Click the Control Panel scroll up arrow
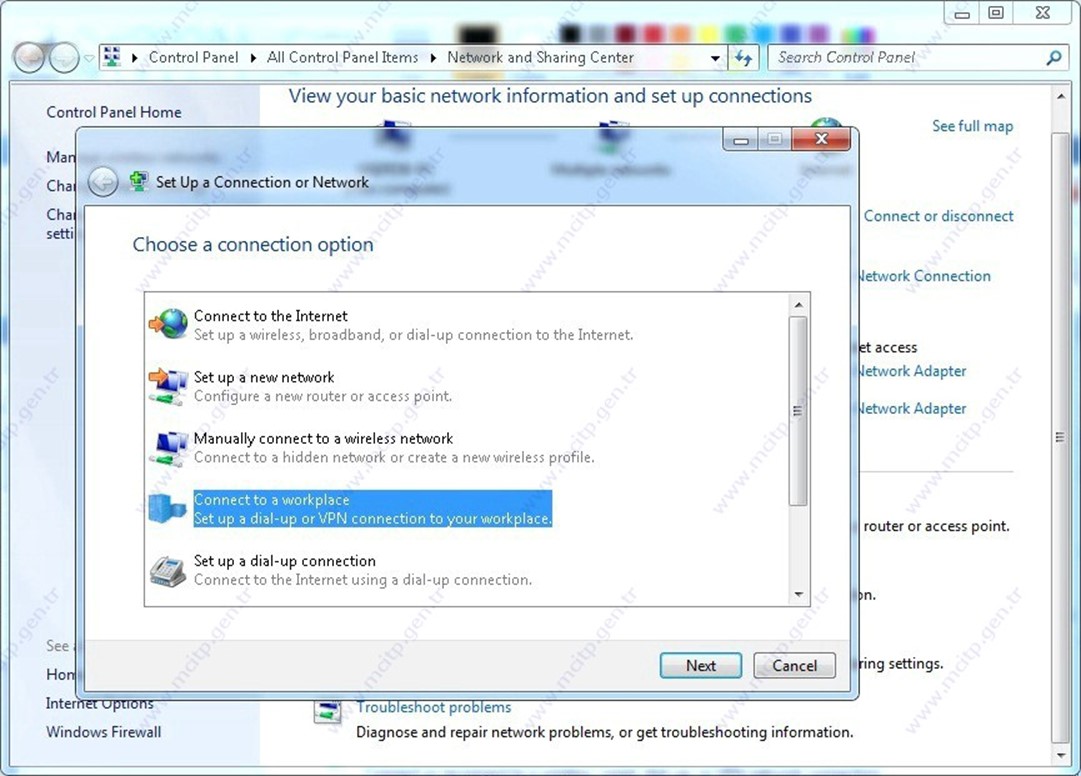This screenshot has width=1081, height=776. pos(1060,97)
